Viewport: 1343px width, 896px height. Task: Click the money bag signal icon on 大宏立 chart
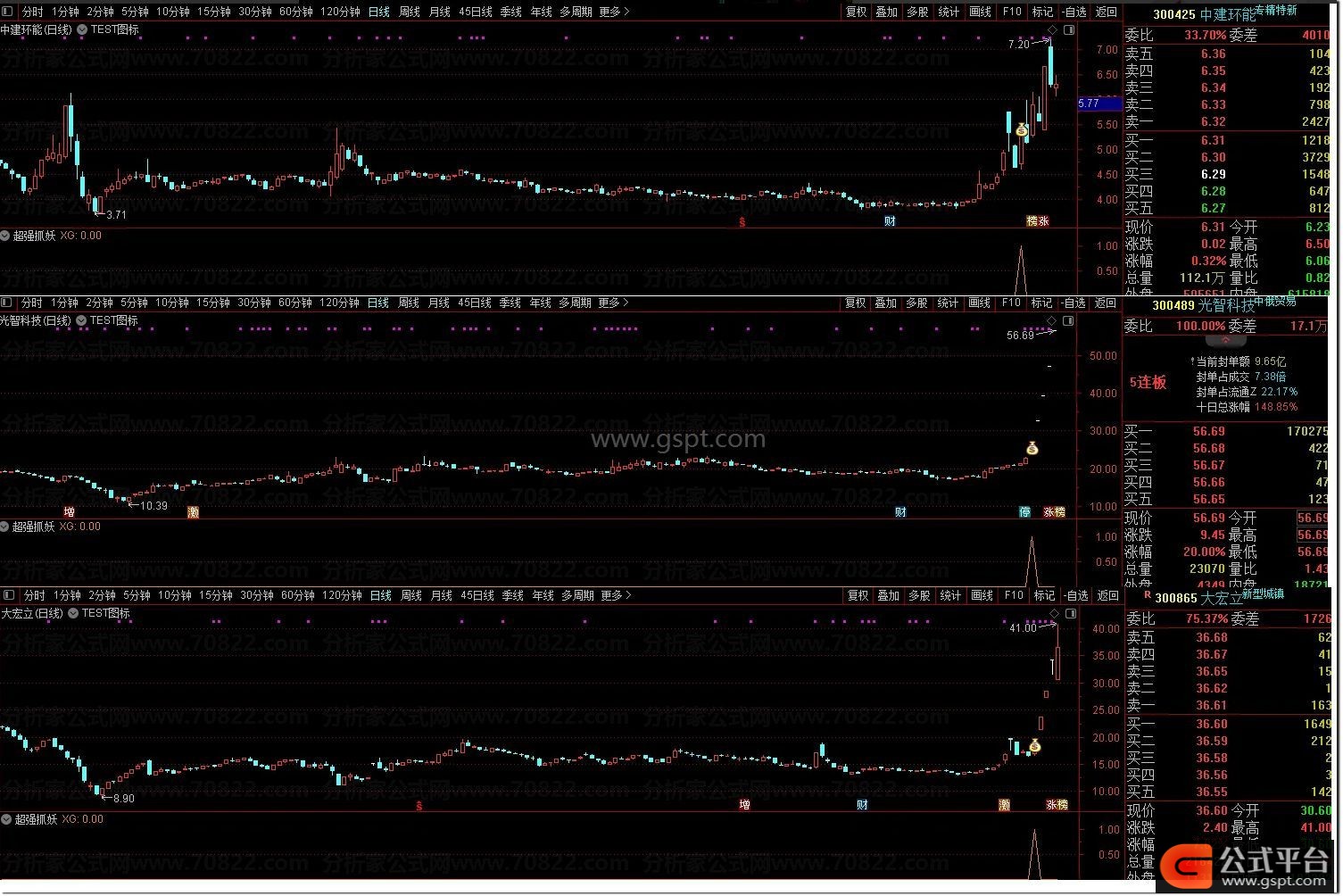(x=1034, y=745)
